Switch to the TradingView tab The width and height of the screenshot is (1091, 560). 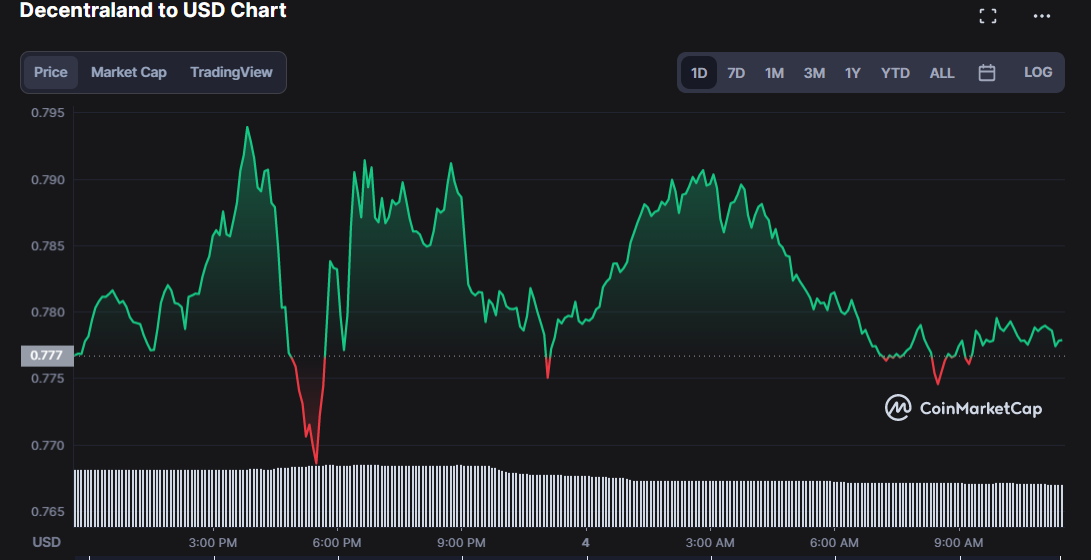231,72
